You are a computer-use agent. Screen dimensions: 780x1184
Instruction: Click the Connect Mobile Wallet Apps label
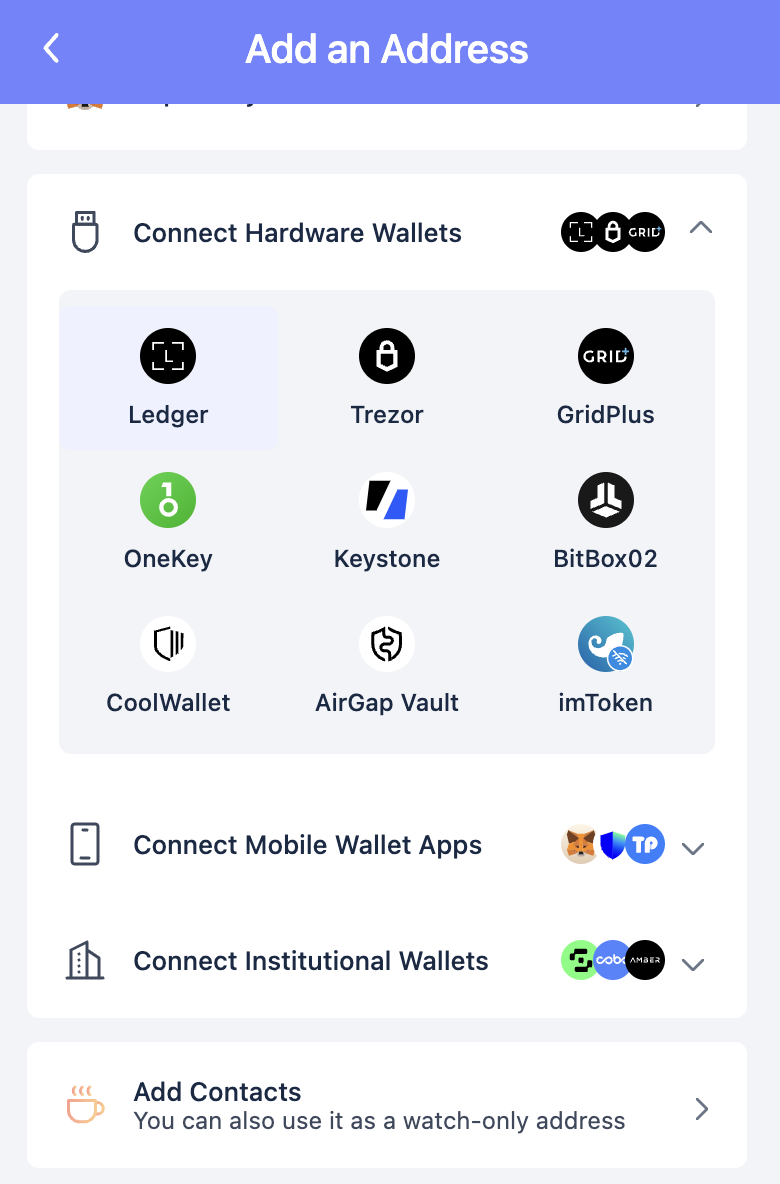[x=307, y=845]
